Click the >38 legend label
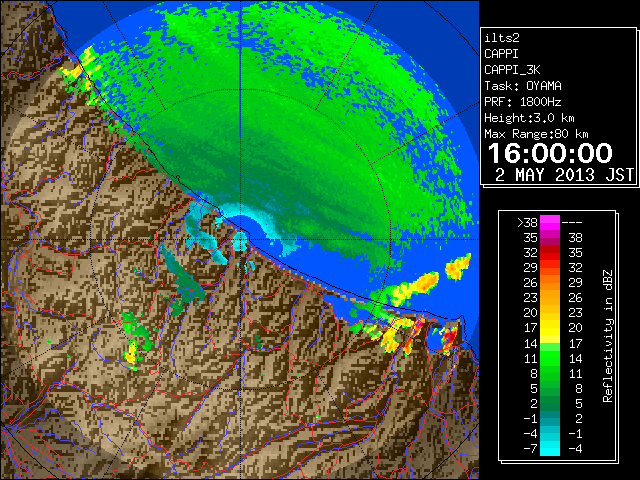 click(527, 223)
